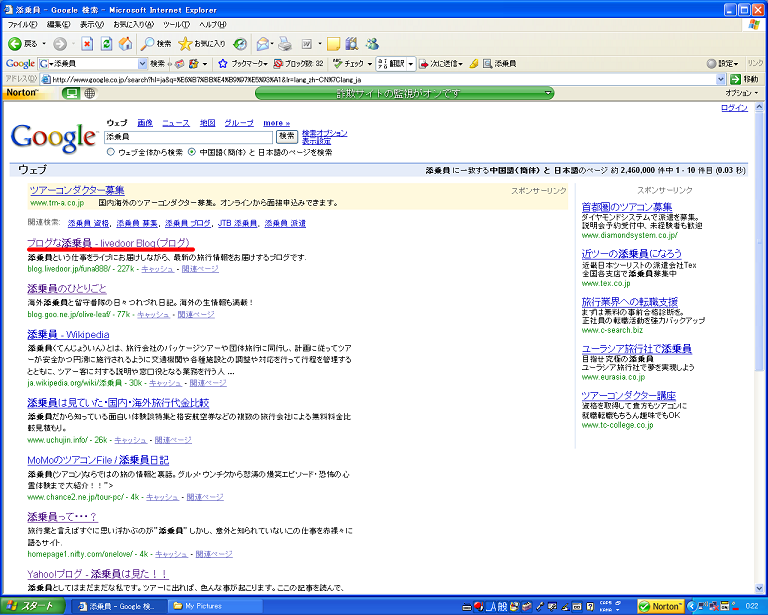Click the Google search button next to query box
Image resolution: width=768 pixels, height=615 pixels.
[287, 136]
